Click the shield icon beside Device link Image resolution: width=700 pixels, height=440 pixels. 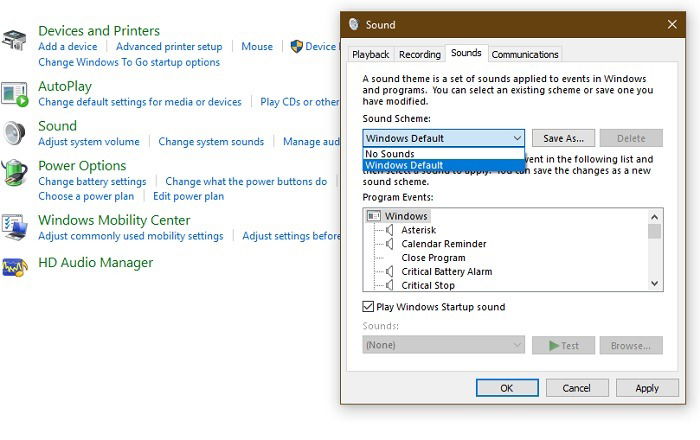(x=296, y=46)
